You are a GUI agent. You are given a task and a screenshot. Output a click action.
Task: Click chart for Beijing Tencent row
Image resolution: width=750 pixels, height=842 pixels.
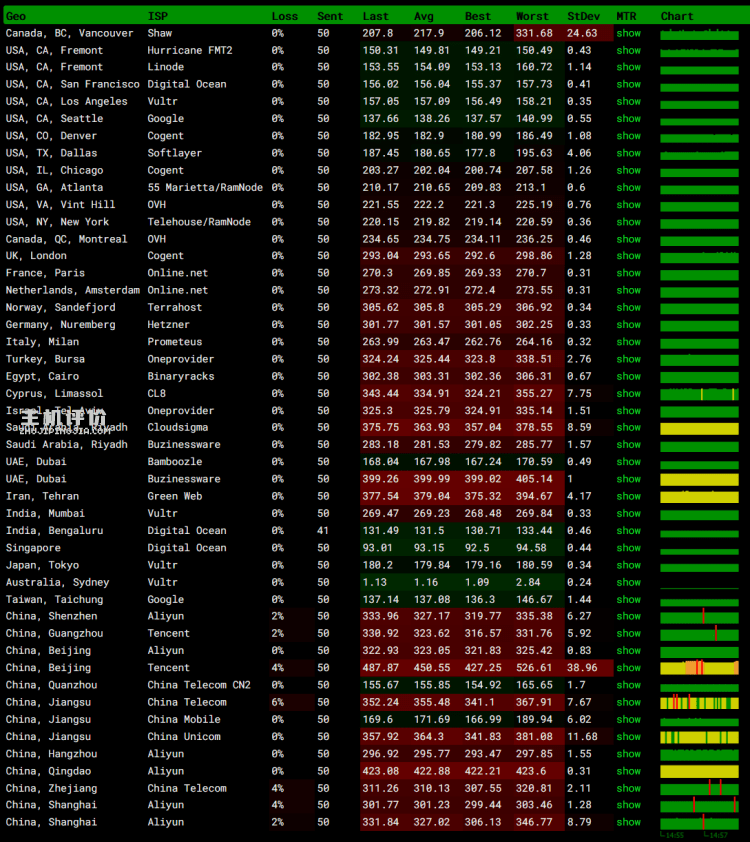coord(700,668)
